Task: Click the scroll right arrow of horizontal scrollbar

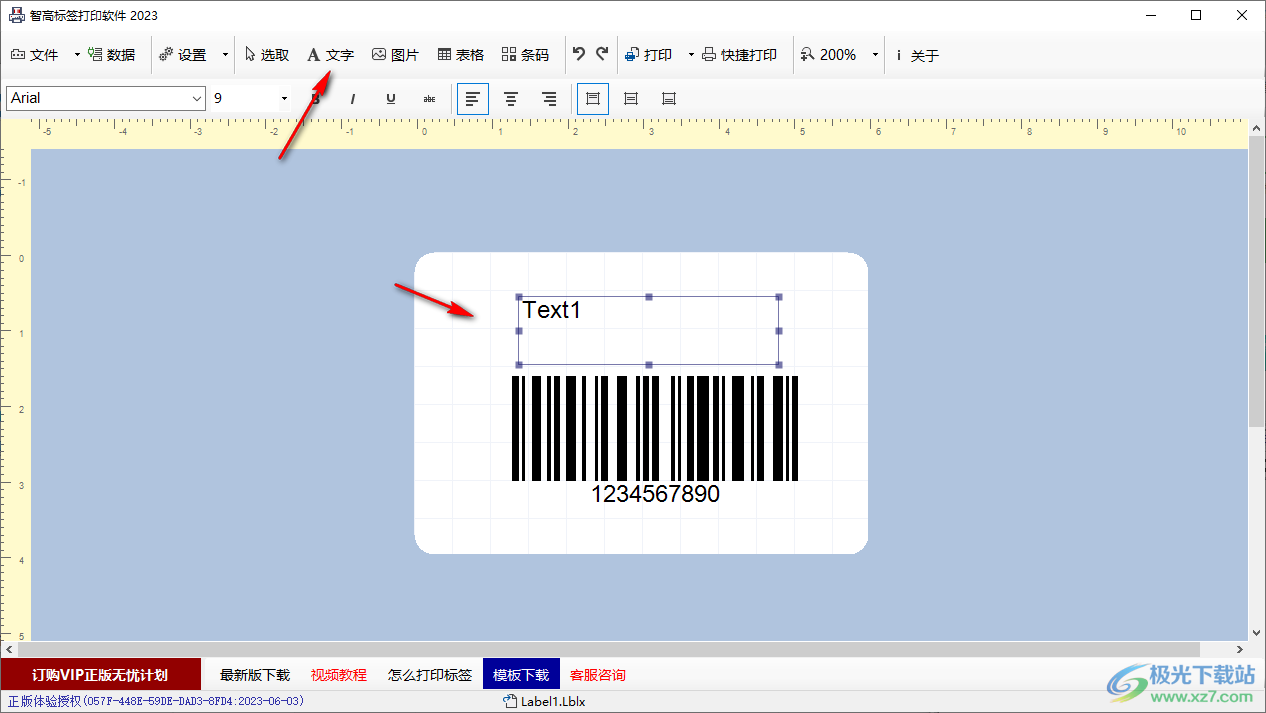Action: 1241,649
